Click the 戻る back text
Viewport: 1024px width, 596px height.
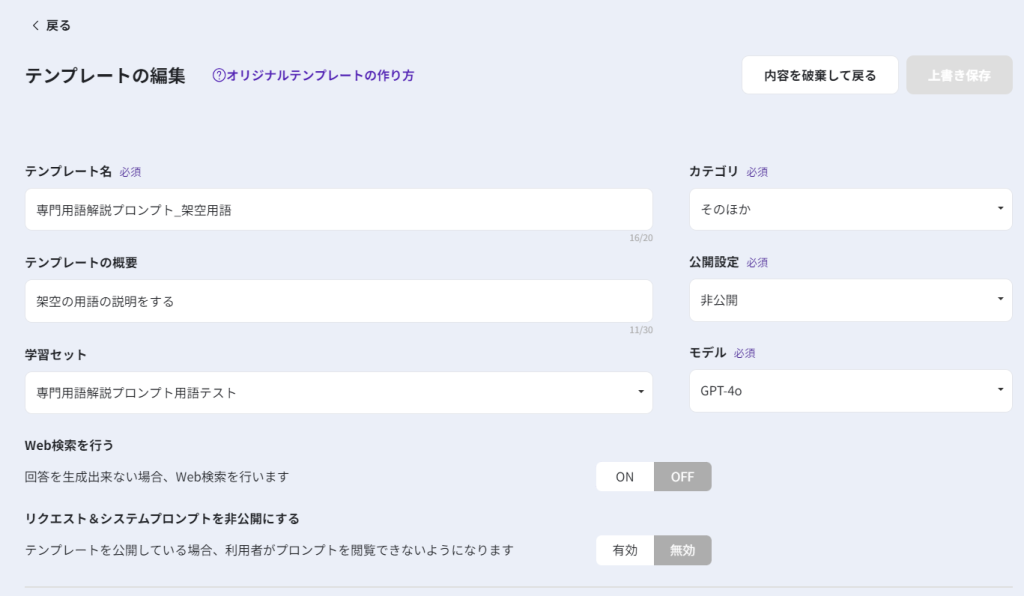click(x=59, y=25)
